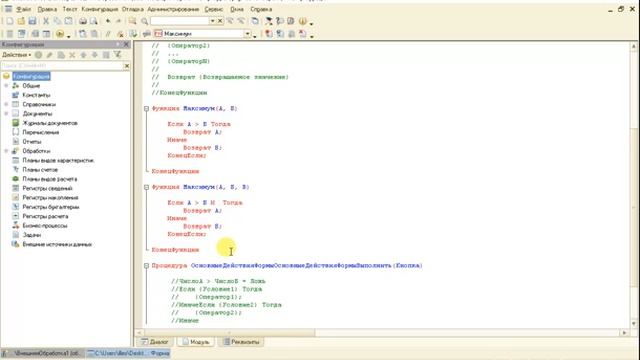The image size is (640, 360).
Task: Select the Перечисления tree item
Action: 41,133
